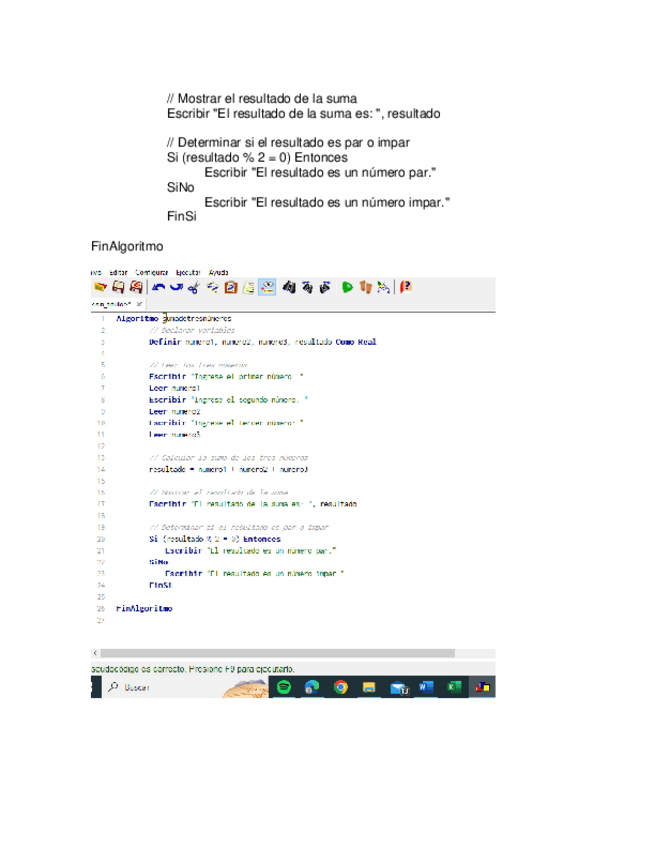Click the Leer numero2 line
Screen dimensions: 655x848
click(174, 412)
